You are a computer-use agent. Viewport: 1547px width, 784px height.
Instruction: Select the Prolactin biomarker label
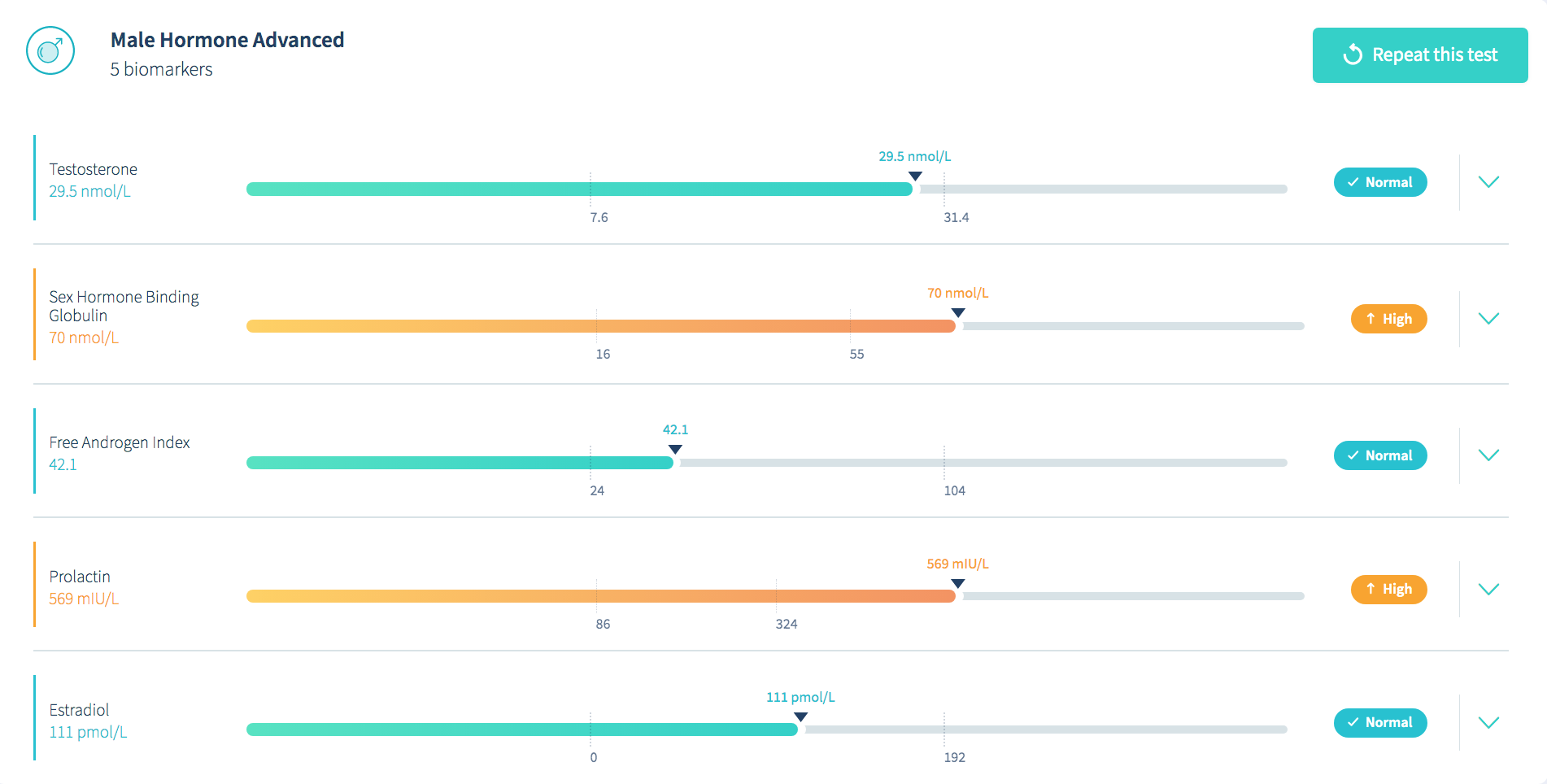click(80, 577)
